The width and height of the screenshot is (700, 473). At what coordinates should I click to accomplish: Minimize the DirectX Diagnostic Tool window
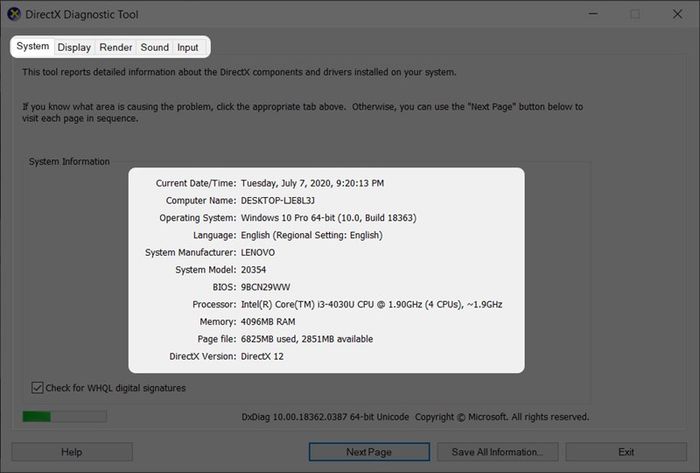pos(593,14)
